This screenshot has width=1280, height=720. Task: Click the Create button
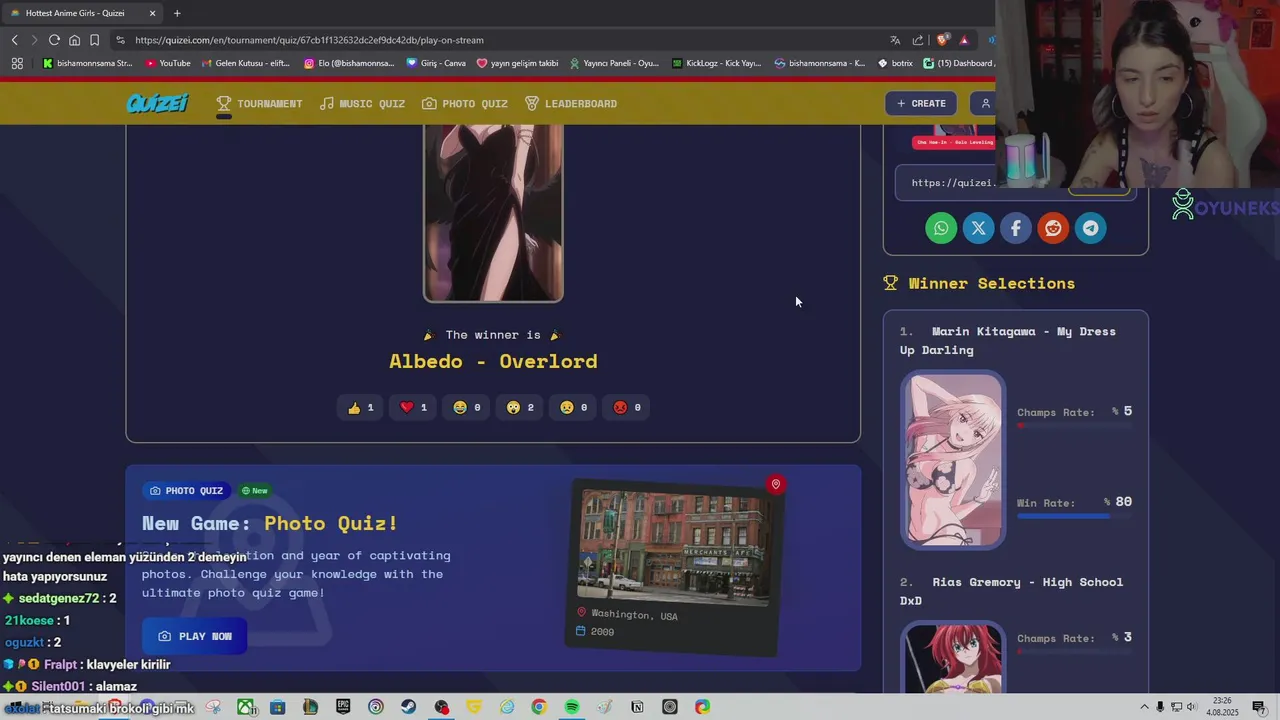tap(921, 103)
